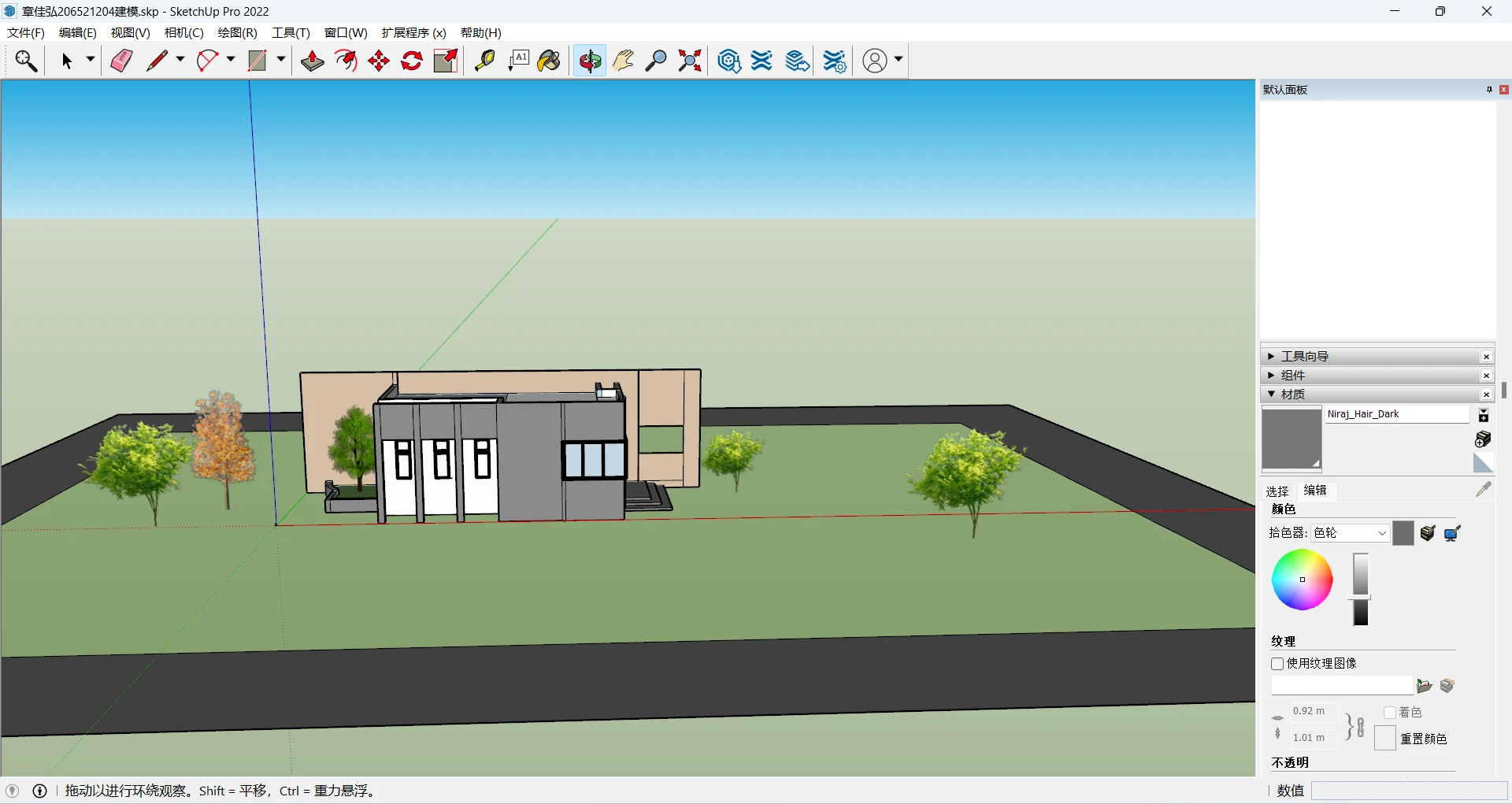Enable the 使用纹理图像 checkbox
The height and width of the screenshot is (804, 1512).
coord(1277,664)
